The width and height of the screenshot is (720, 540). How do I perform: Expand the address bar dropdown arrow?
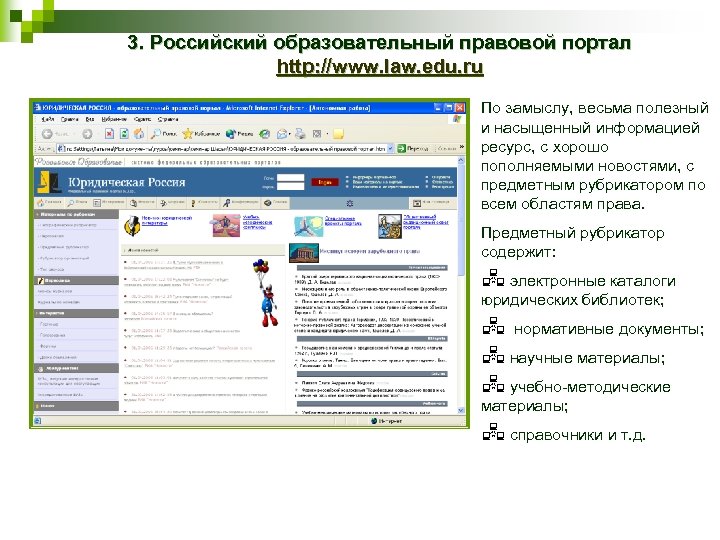point(390,148)
